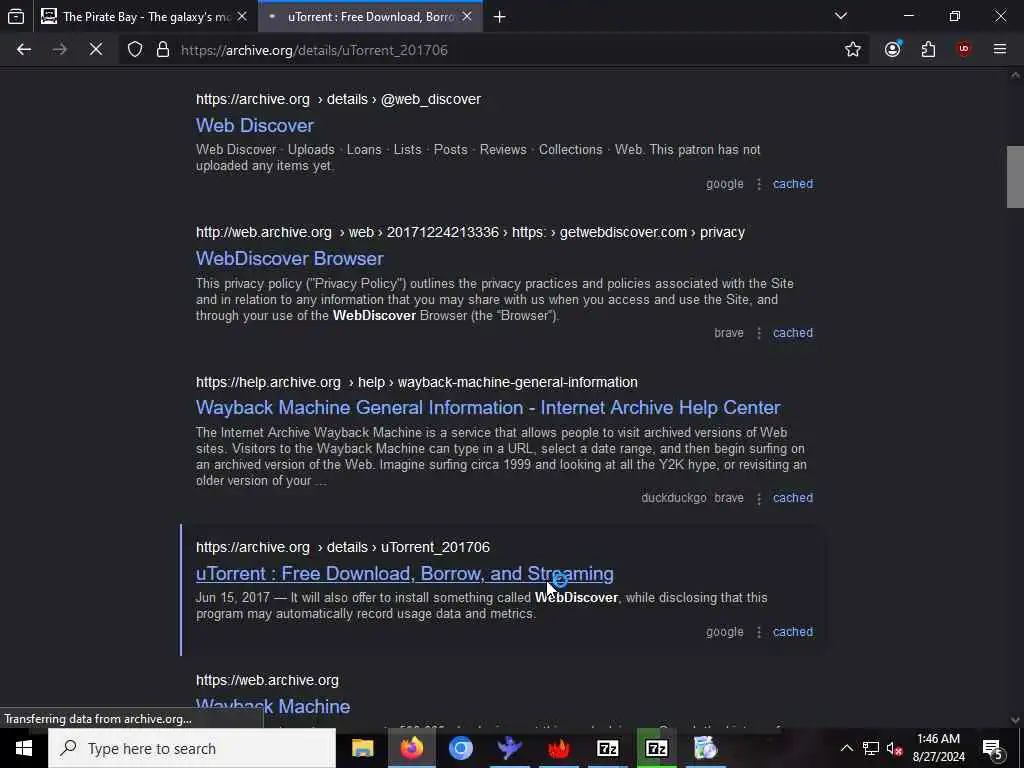Click the uTorrent_201706 URL breadcrumb
This screenshot has height=768, width=1024.
(x=343, y=547)
